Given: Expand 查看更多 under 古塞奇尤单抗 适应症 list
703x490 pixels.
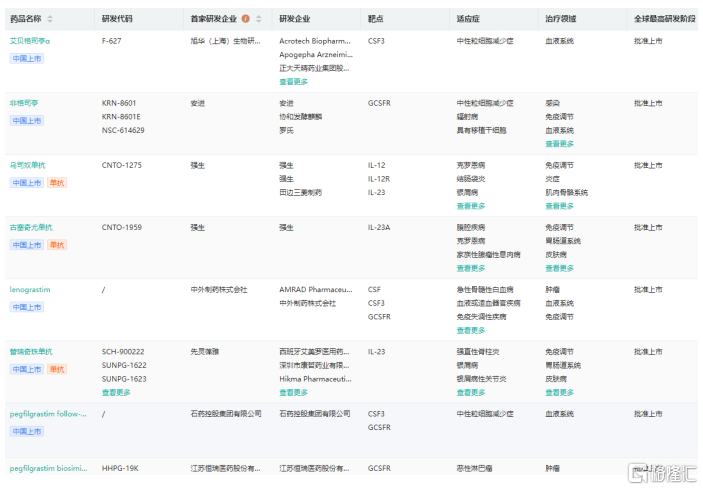Looking at the screenshot, I should point(471,268).
